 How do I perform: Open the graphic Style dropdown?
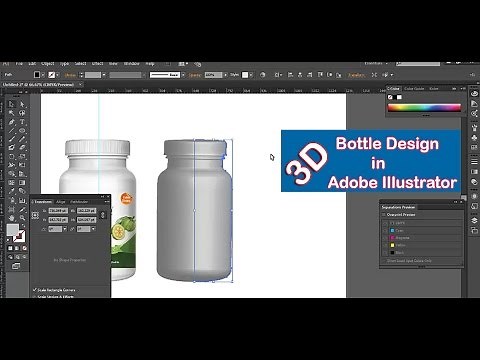251,75
